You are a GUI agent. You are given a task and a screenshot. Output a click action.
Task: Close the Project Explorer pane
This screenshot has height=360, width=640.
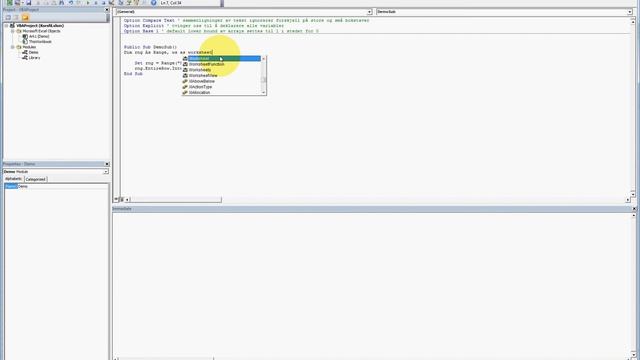tap(107, 10)
